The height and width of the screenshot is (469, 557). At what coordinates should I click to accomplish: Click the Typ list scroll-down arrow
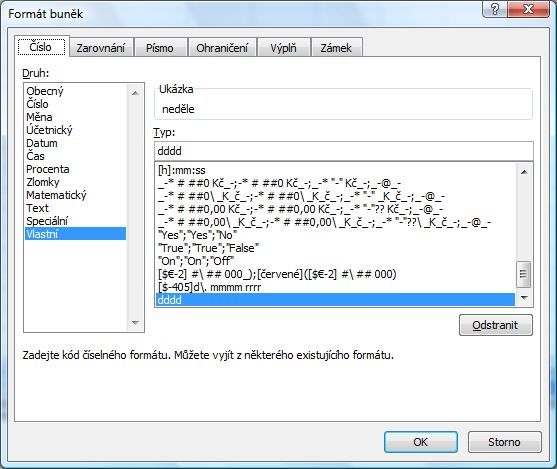point(524,297)
